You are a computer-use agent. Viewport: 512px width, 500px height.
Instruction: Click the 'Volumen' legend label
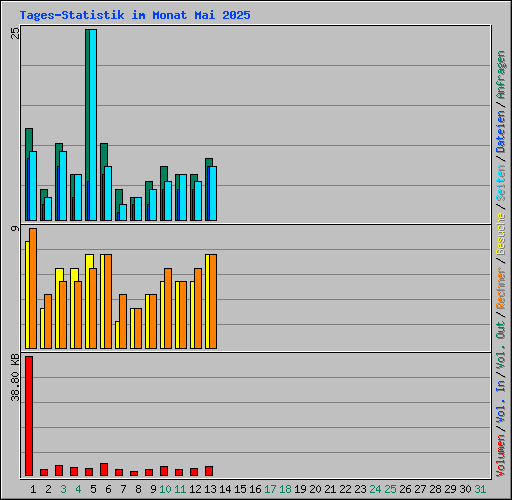pos(501,456)
